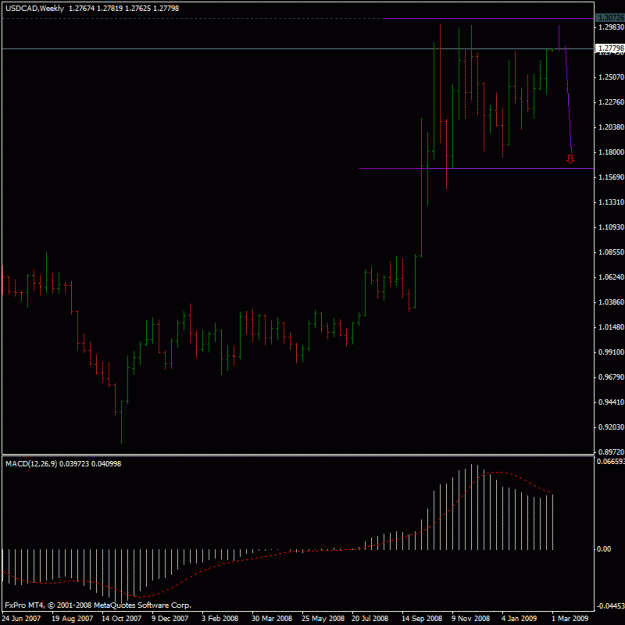Select the upper purple horizontal resistance line
This screenshot has width=625, height=625.
coord(488,18)
